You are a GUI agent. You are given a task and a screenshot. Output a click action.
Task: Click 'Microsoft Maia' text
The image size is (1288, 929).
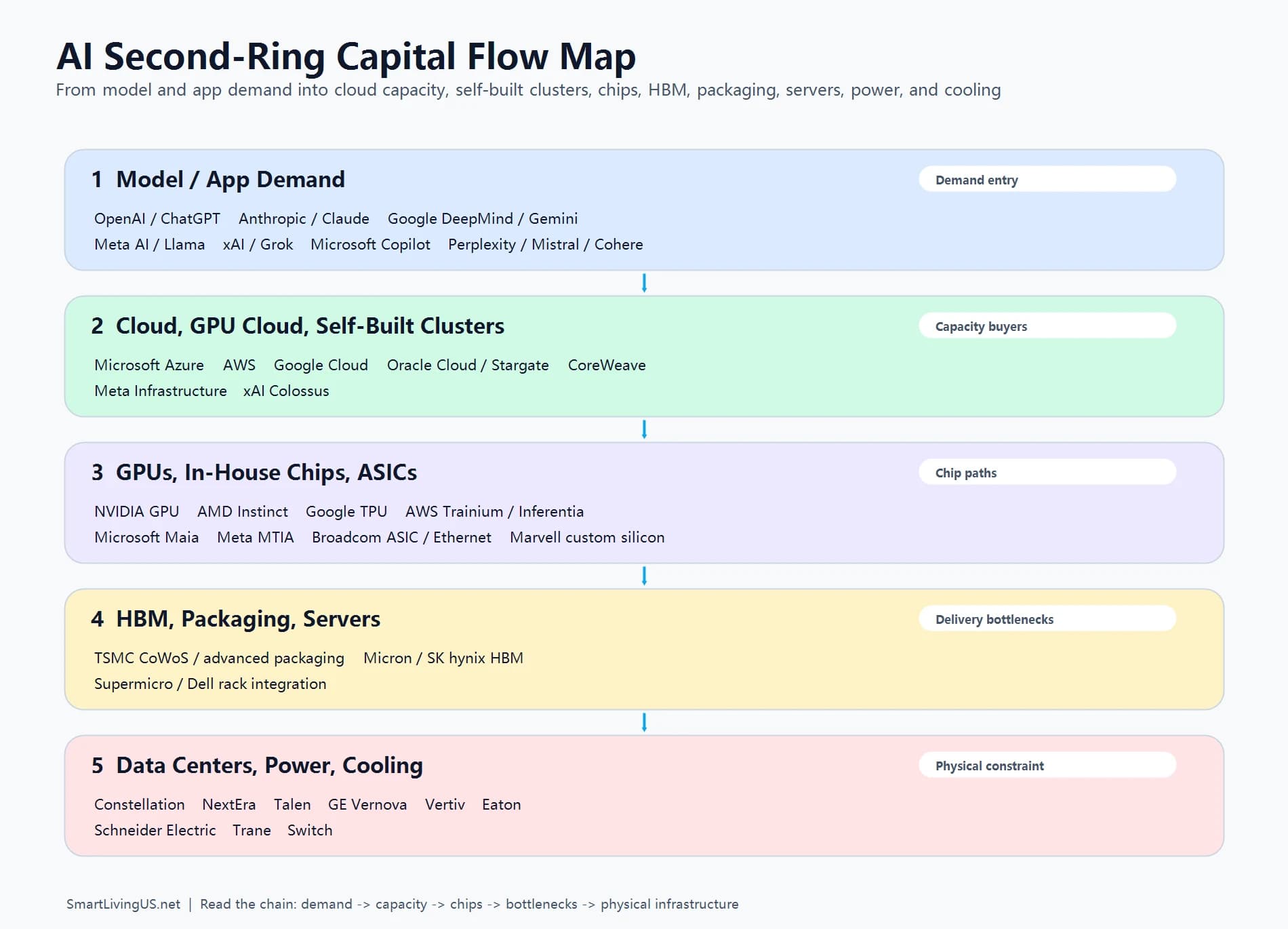[x=146, y=537]
